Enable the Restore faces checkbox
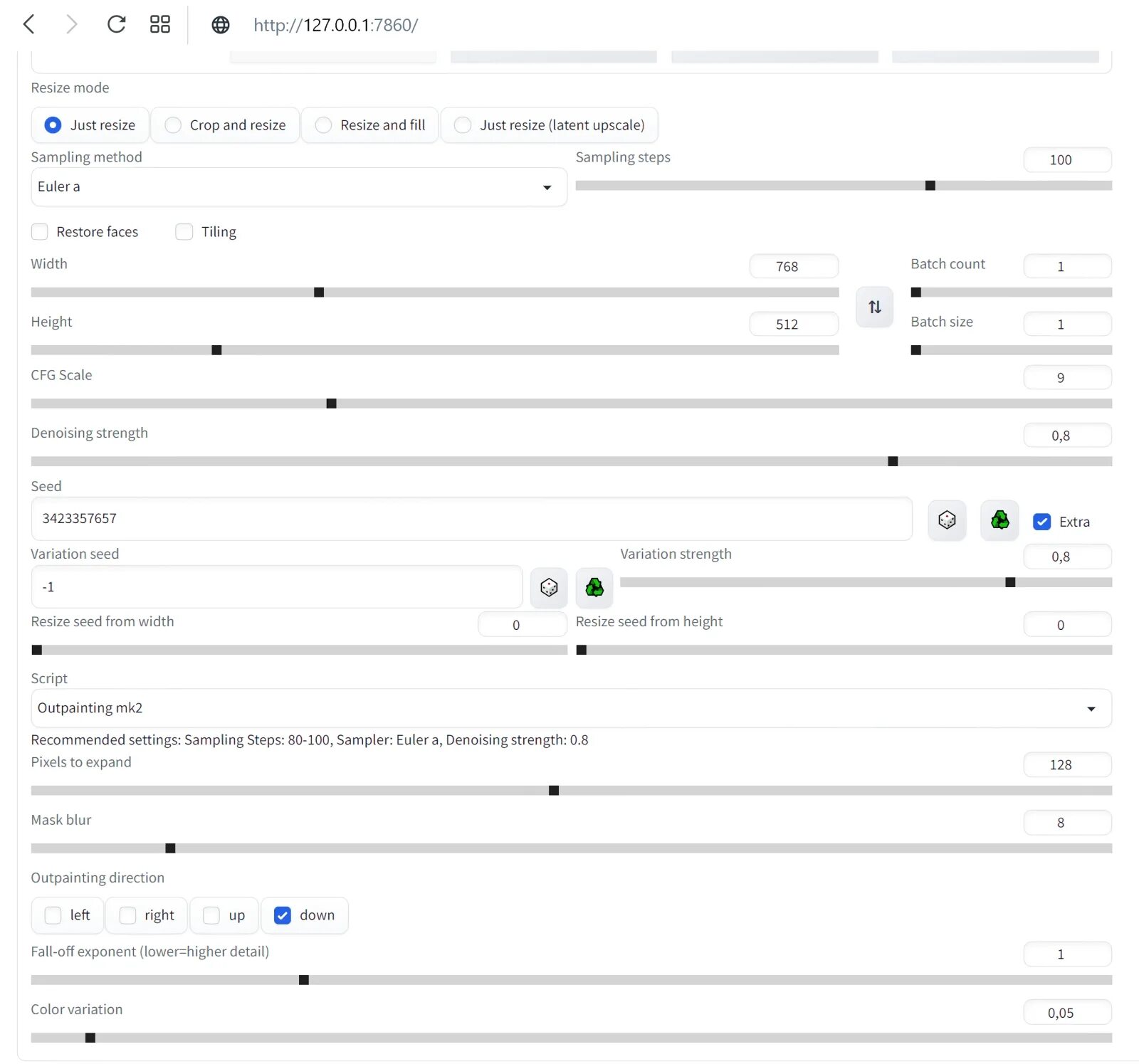1139x1064 pixels. pyautogui.click(x=40, y=232)
